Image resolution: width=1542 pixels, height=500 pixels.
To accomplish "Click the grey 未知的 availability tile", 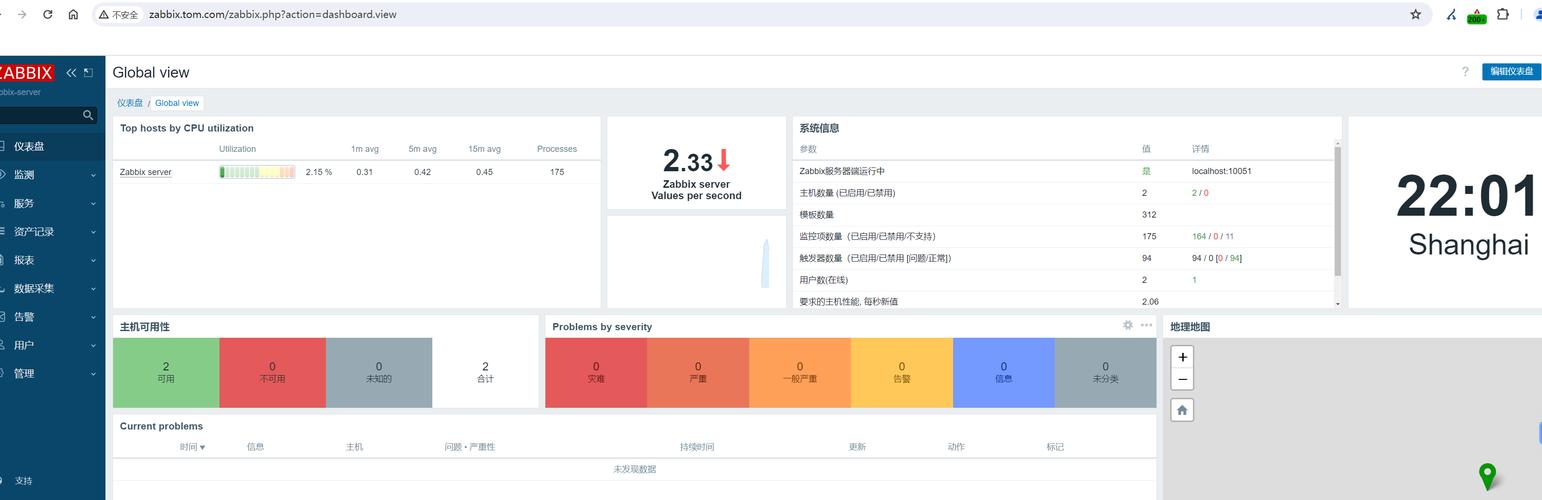I will click(x=379, y=373).
